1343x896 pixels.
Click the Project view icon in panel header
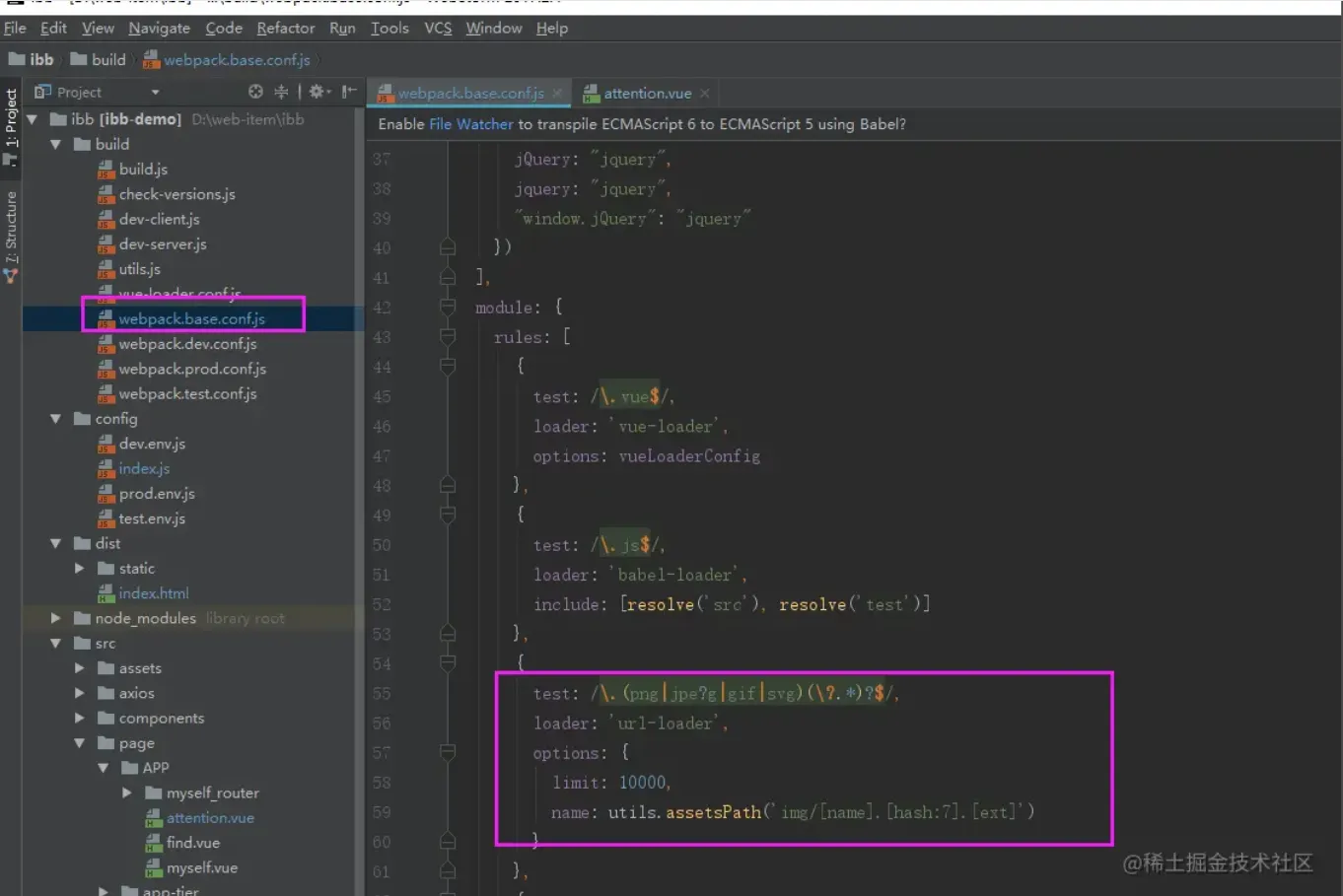click(x=42, y=92)
